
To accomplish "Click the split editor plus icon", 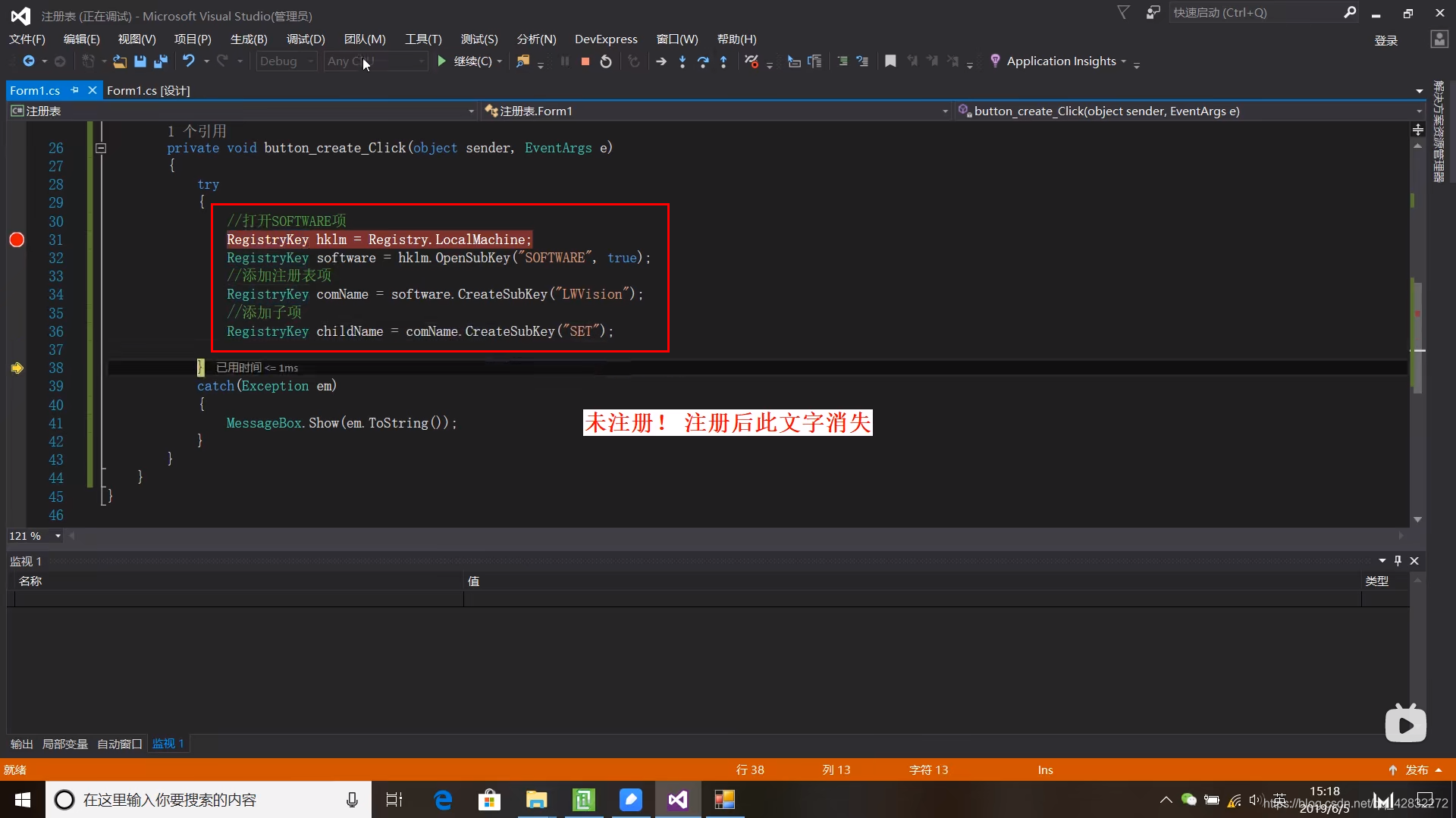I will click(x=1418, y=130).
